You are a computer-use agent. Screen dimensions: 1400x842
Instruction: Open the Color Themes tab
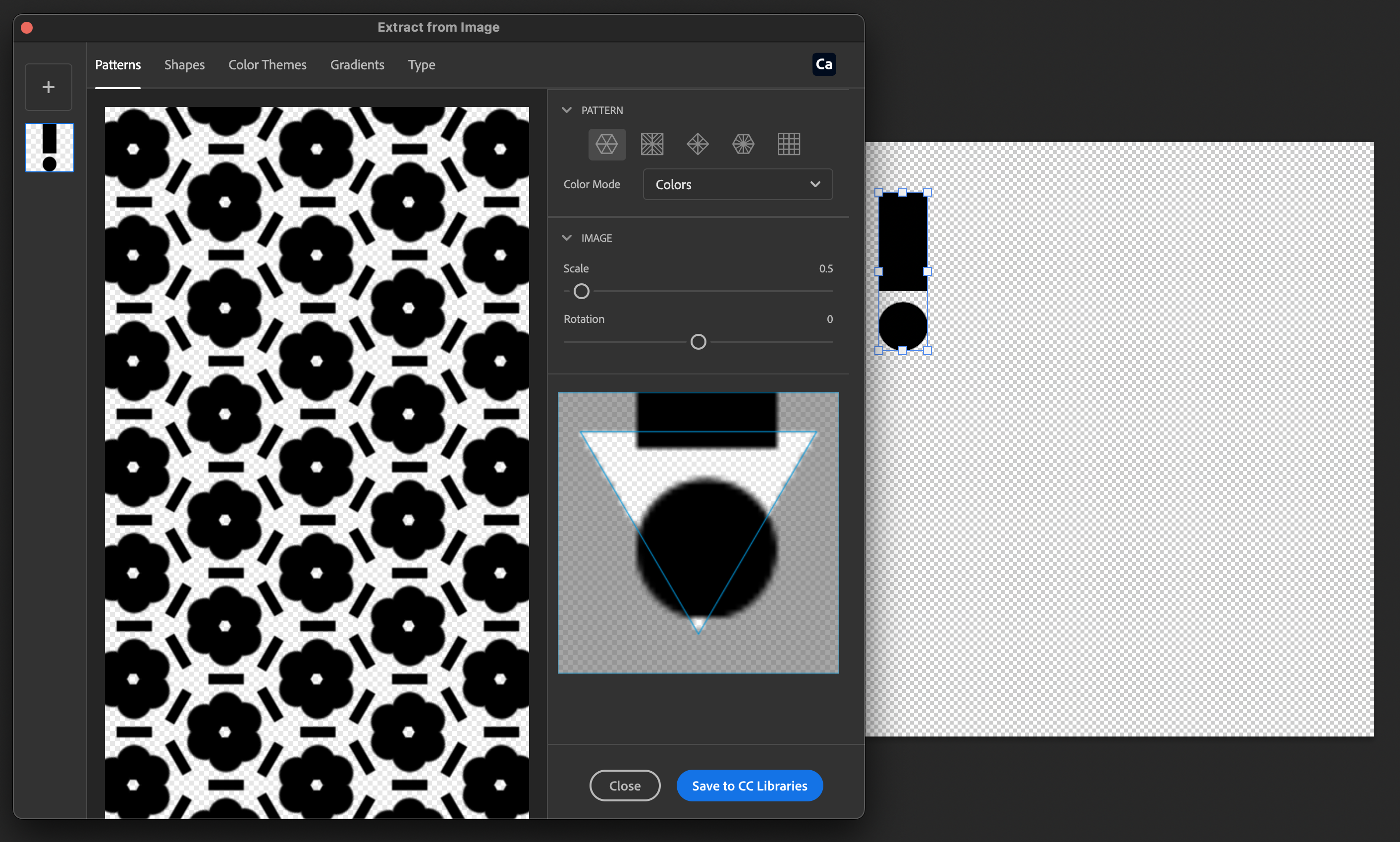coord(268,65)
